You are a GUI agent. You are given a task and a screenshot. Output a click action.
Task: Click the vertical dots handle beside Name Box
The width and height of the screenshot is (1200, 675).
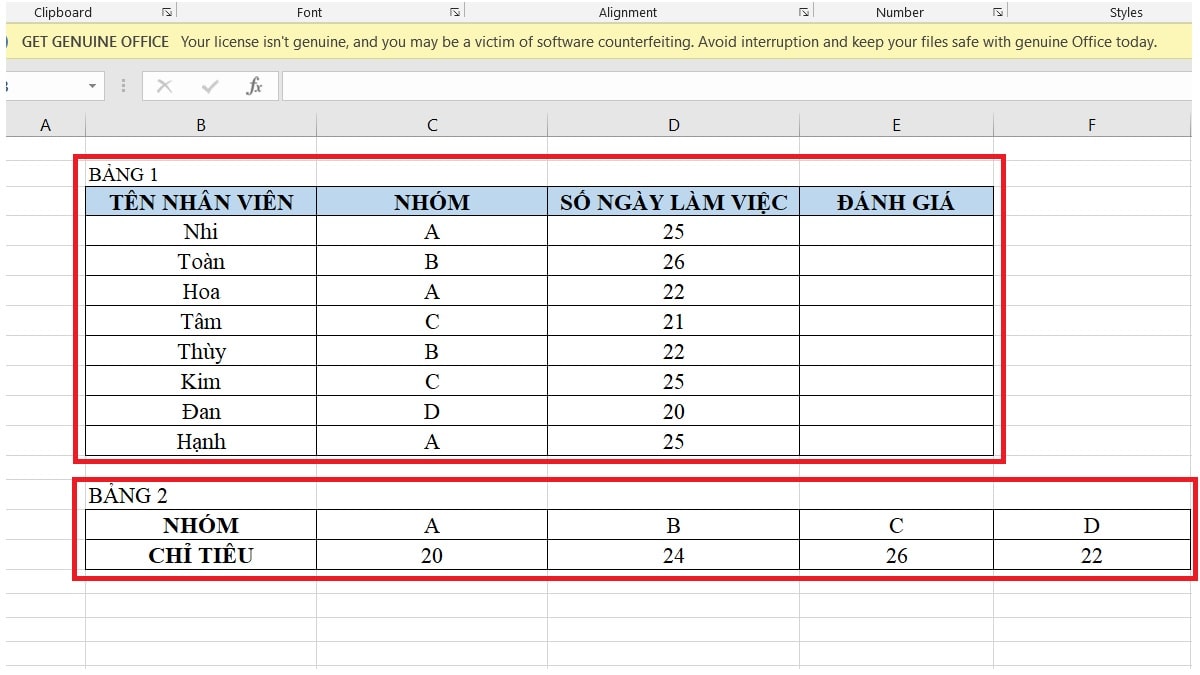pyautogui.click(x=124, y=86)
